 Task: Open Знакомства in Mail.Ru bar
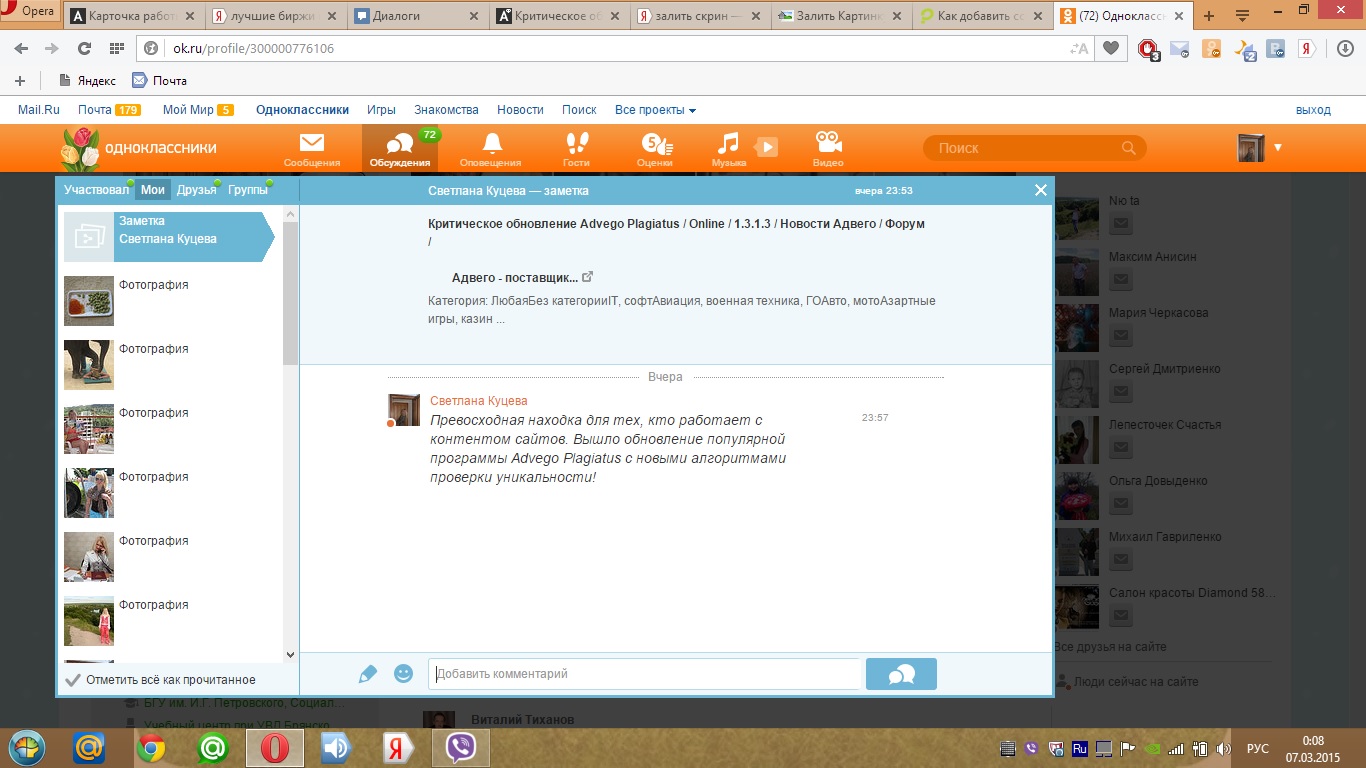pyautogui.click(x=447, y=110)
